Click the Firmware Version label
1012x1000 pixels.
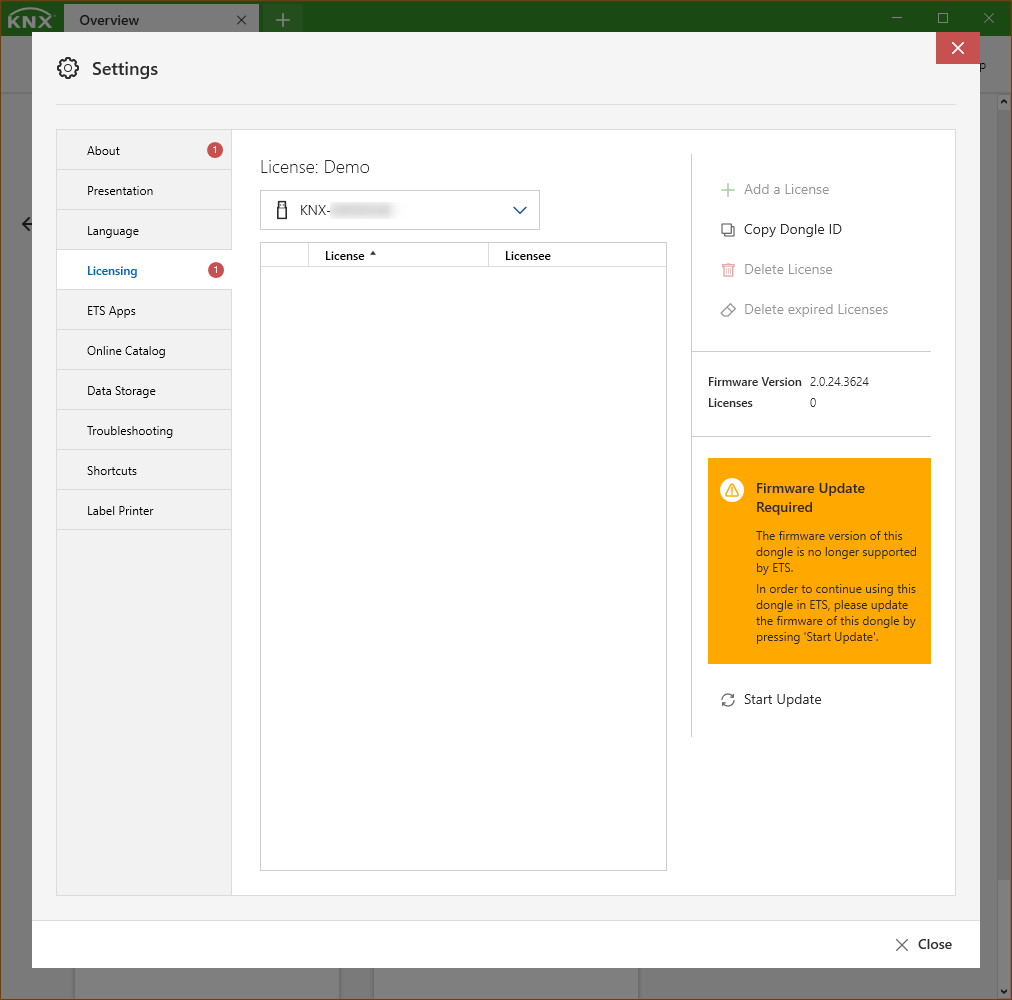(754, 382)
